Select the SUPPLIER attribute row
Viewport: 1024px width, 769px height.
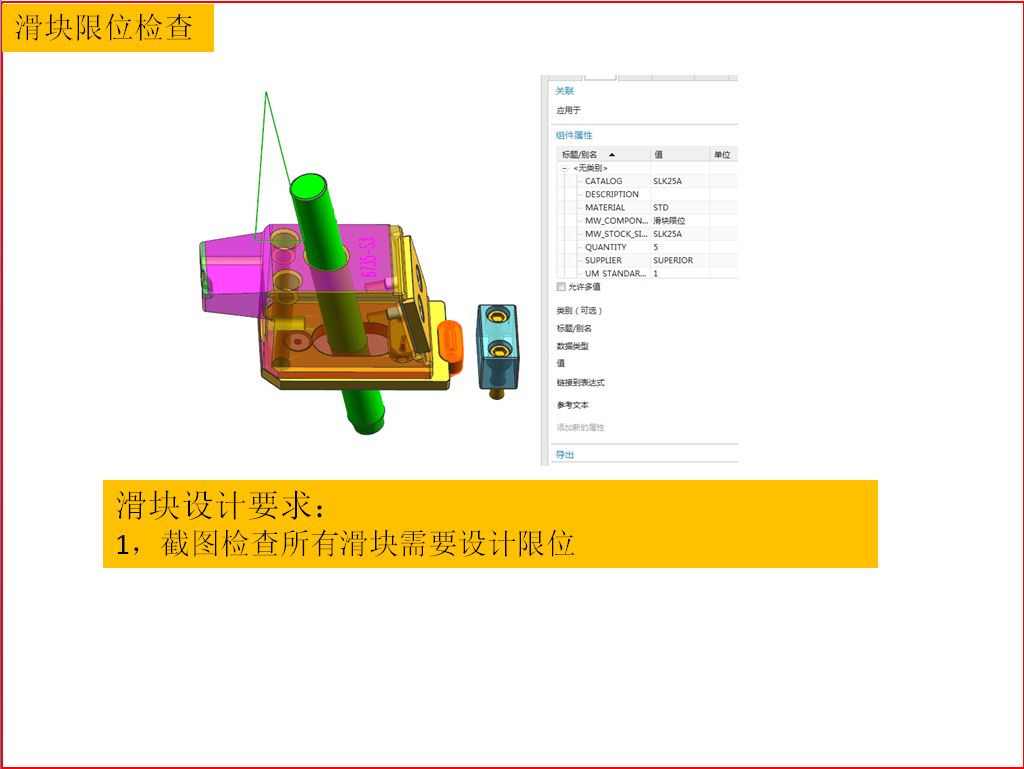click(x=647, y=260)
